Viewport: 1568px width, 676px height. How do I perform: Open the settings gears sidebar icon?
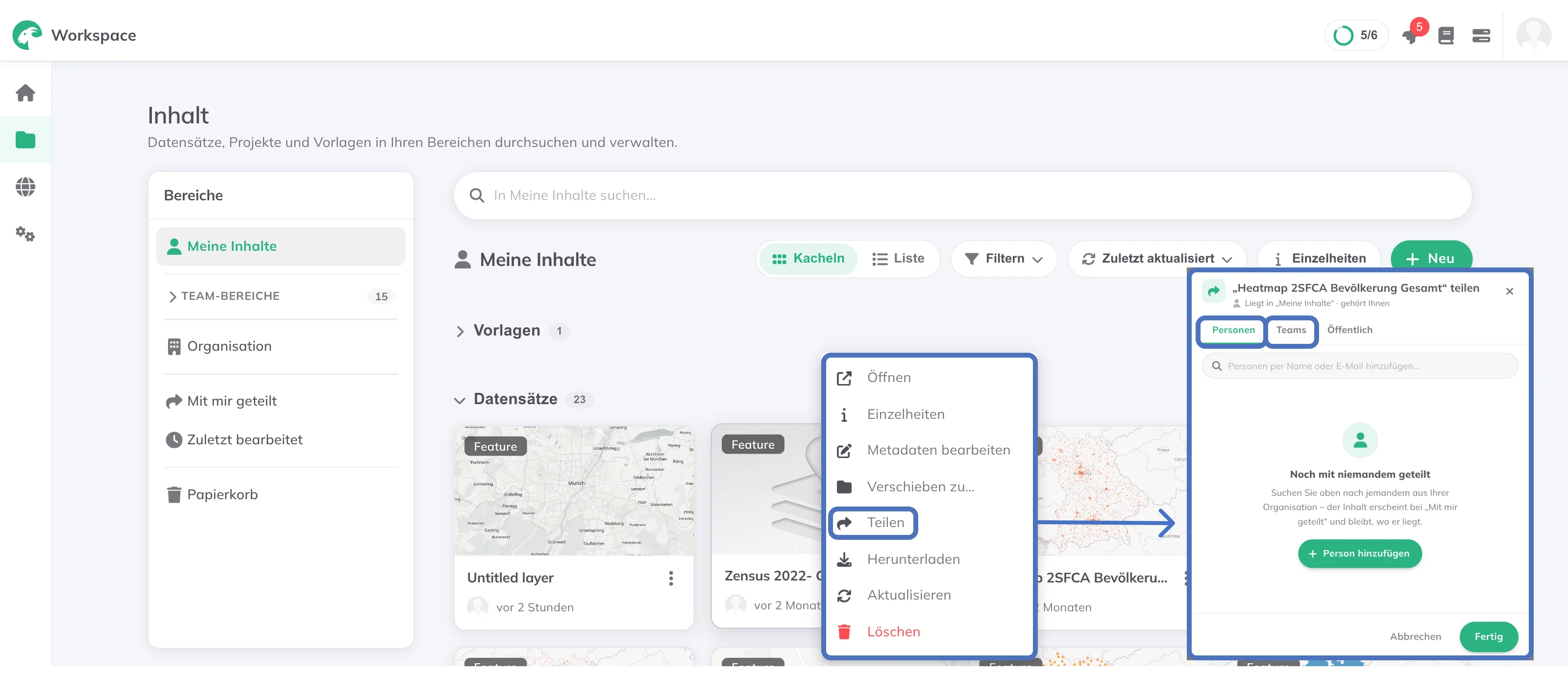(25, 234)
